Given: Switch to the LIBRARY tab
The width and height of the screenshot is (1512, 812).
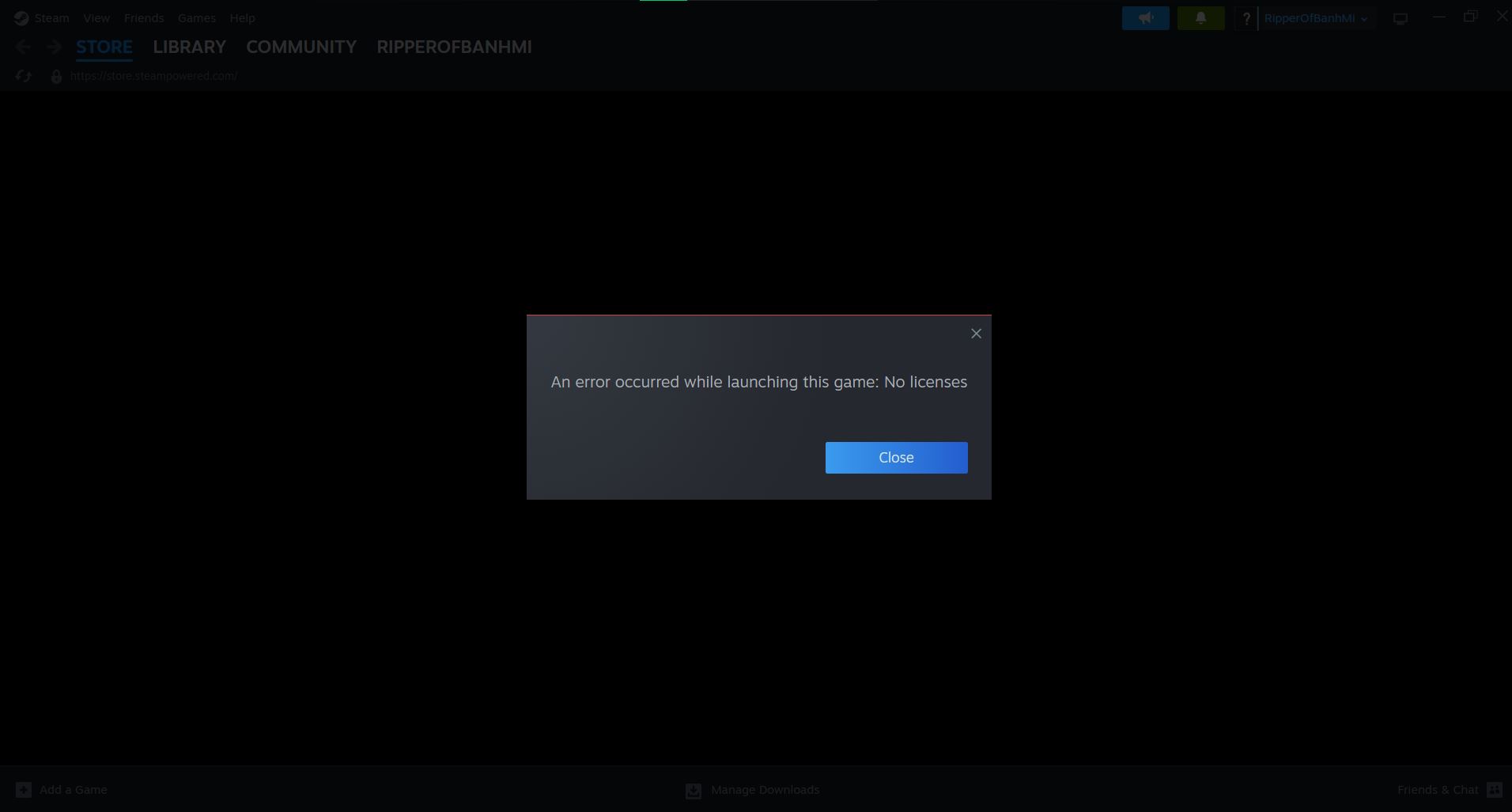Looking at the screenshot, I should [189, 47].
